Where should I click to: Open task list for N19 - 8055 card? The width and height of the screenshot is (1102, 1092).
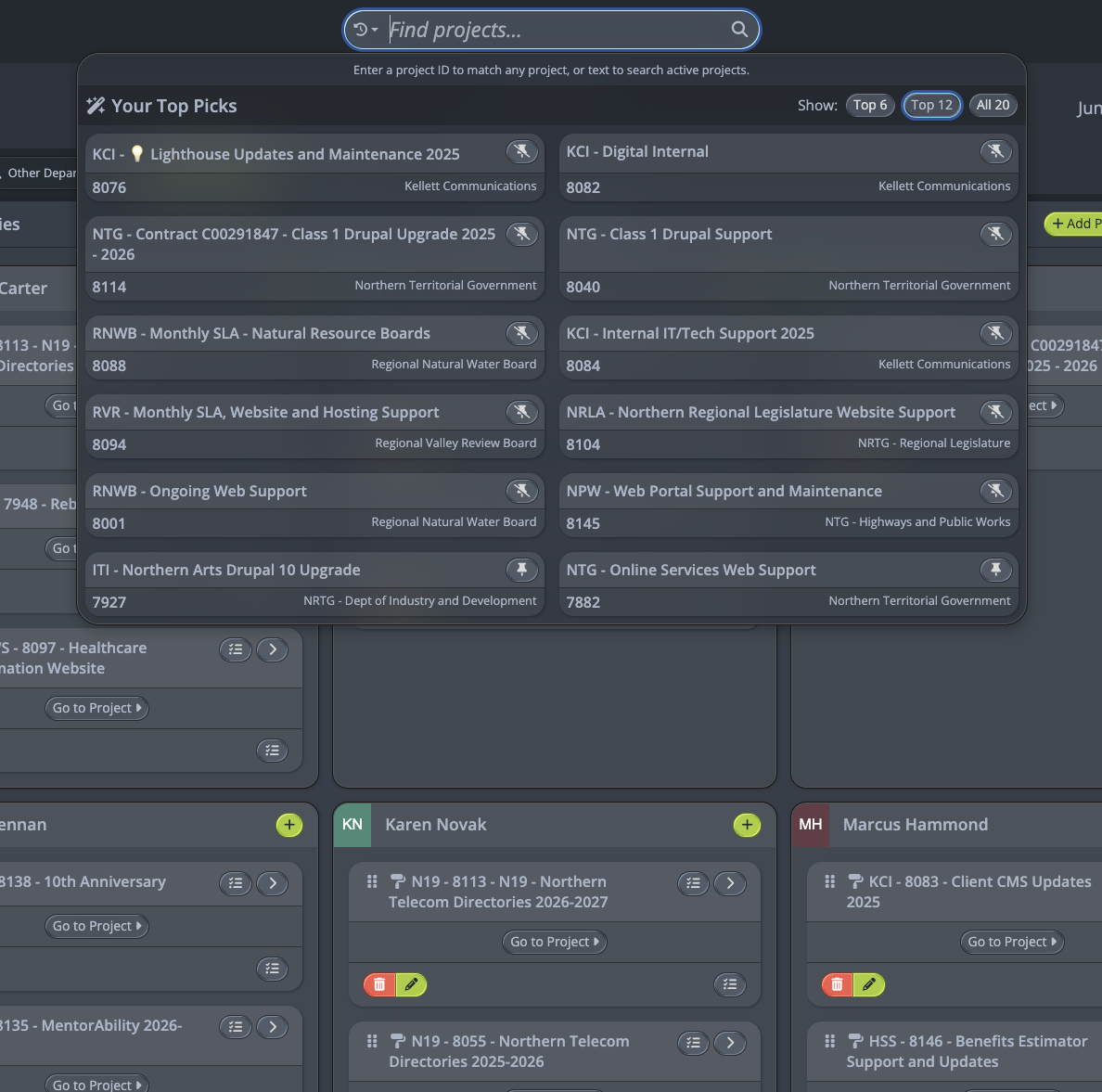pos(693,1043)
